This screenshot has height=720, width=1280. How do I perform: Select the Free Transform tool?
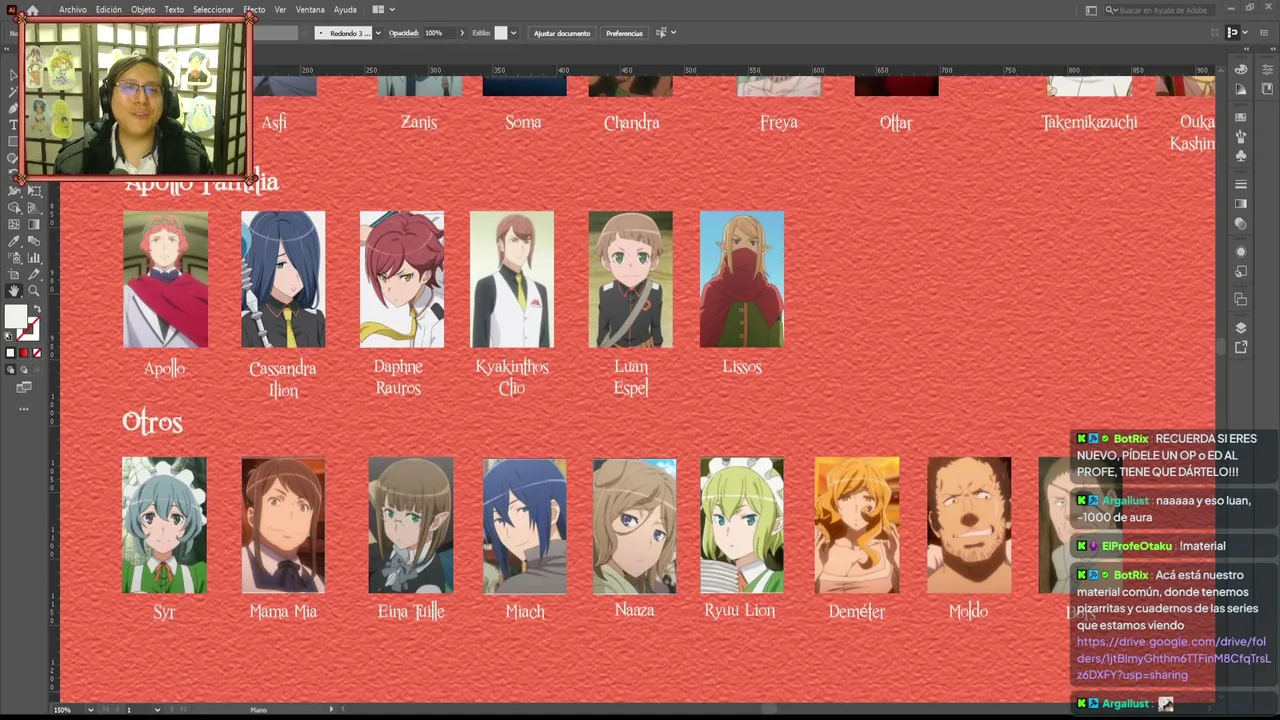[x=33, y=191]
